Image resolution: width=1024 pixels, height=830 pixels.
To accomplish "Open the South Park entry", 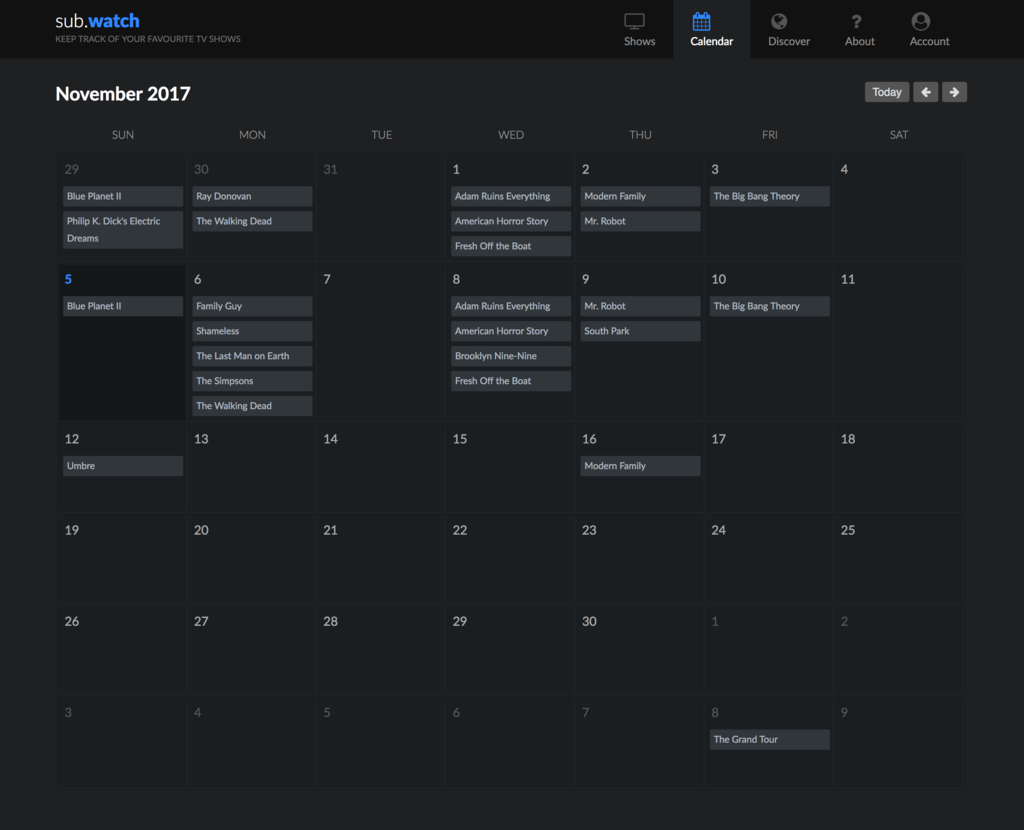I will click(x=640, y=330).
